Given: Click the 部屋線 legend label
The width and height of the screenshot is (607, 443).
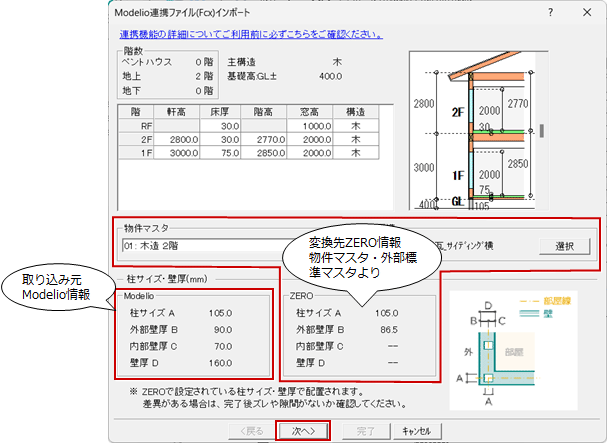Looking at the screenshot, I should [x=557, y=301].
